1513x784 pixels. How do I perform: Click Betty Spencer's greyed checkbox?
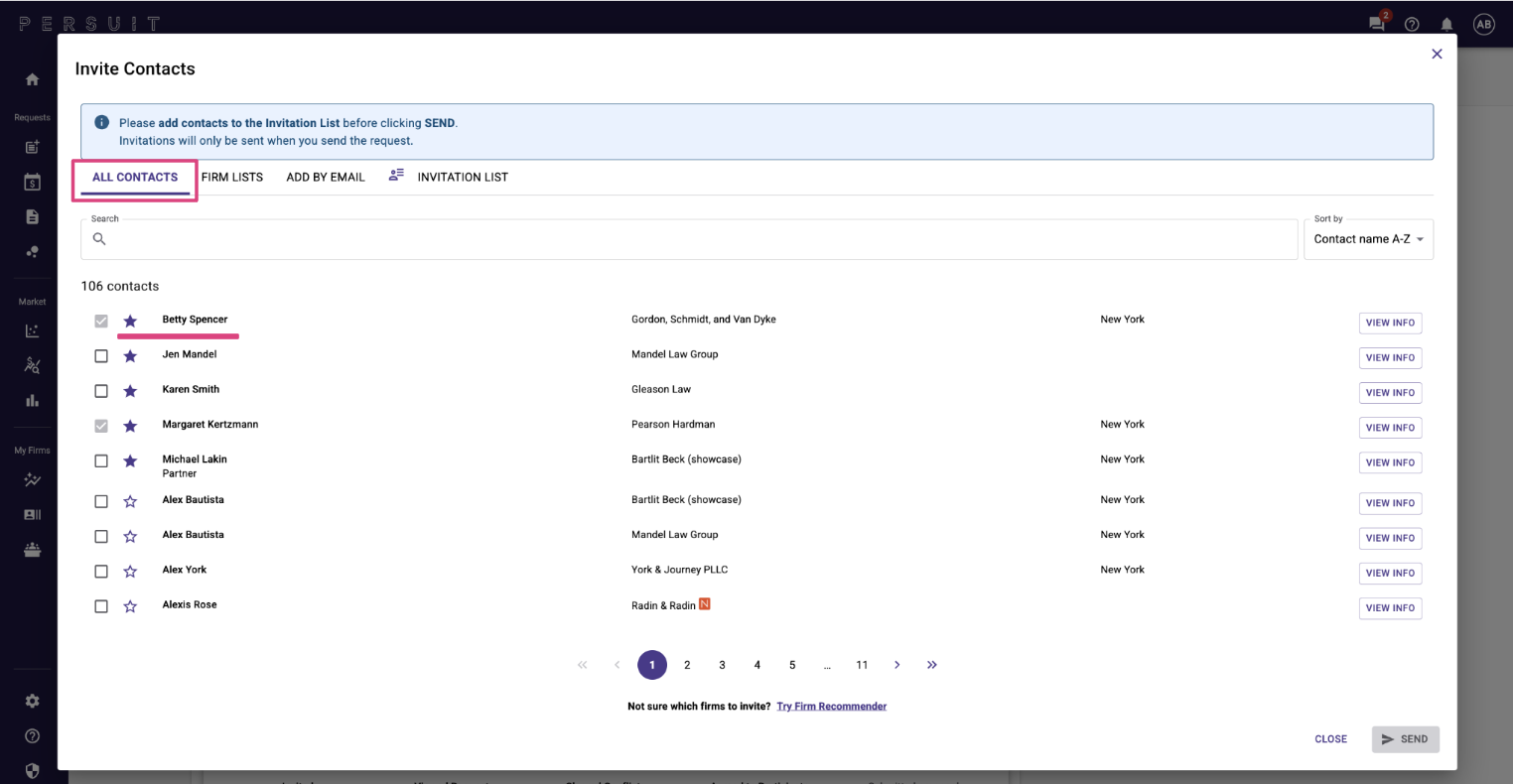101,322
